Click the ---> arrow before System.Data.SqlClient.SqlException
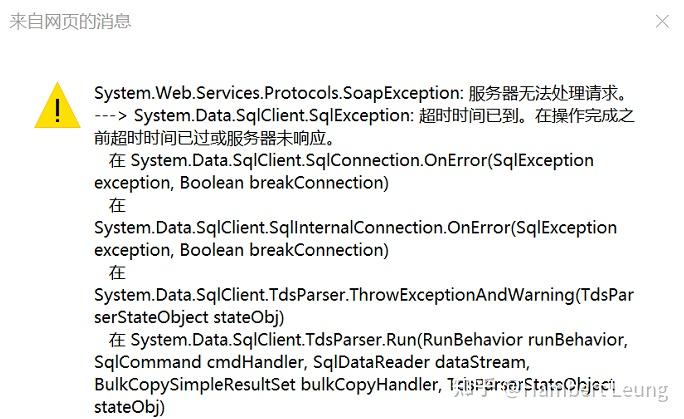The width and height of the screenshot is (684, 419). (x=110, y=116)
